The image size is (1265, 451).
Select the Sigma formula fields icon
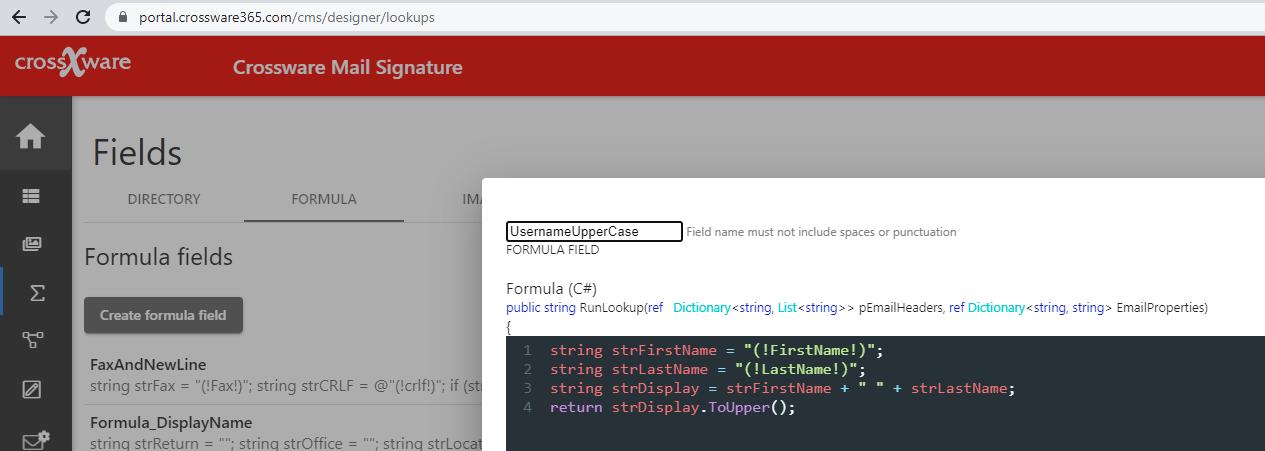click(x=37, y=293)
